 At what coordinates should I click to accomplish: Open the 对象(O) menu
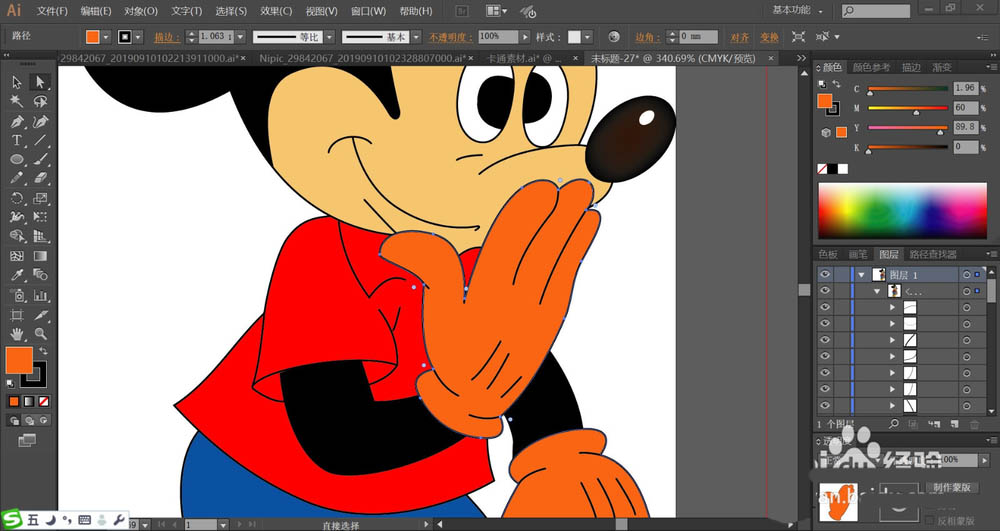[140, 11]
